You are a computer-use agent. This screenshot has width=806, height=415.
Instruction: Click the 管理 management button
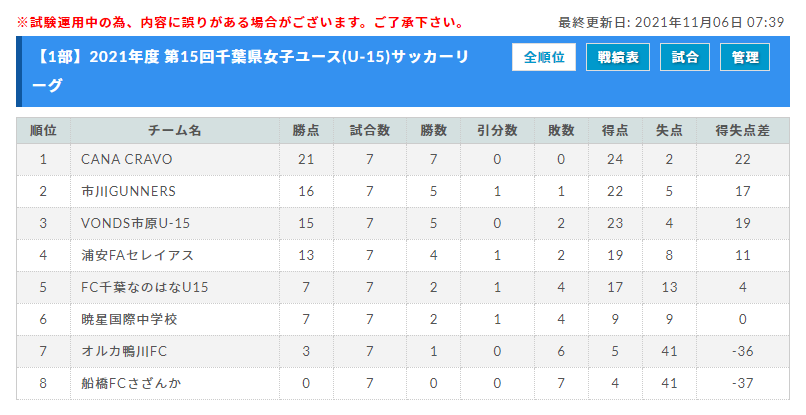pos(745,57)
